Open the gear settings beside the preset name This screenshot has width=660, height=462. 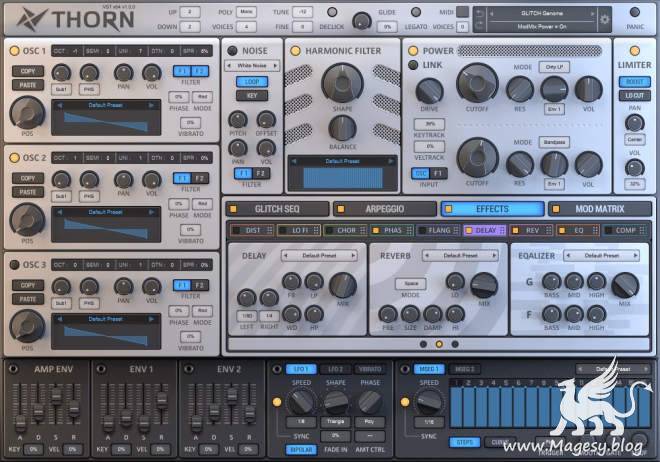click(x=604, y=19)
